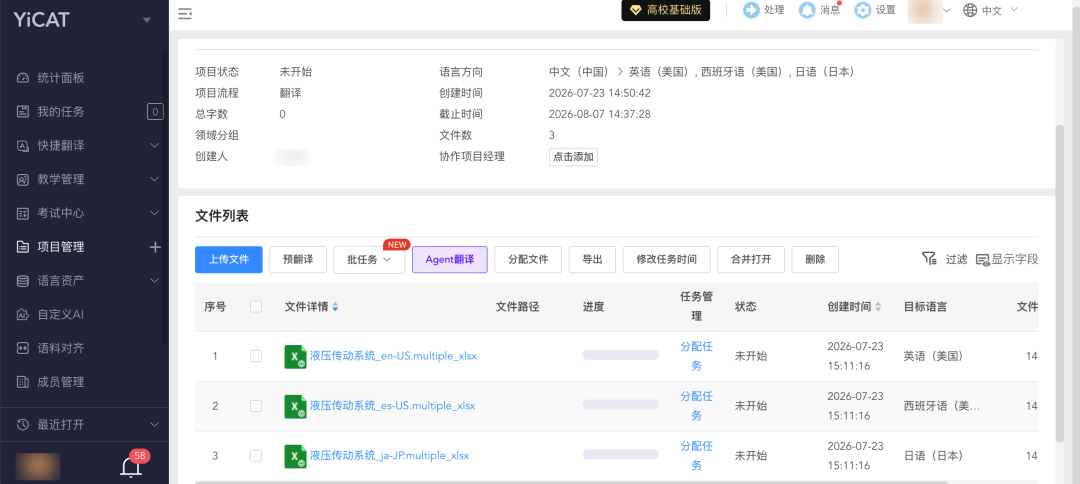This screenshot has width=1080, height=484.
Task: Click the bottom-left user avatar thumbnail
Action: 37,466
